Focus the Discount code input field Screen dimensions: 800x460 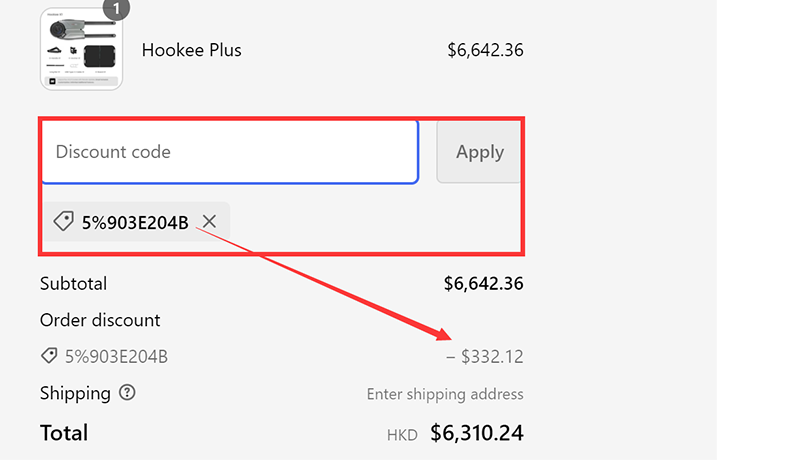pyautogui.click(x=230, y=152)
